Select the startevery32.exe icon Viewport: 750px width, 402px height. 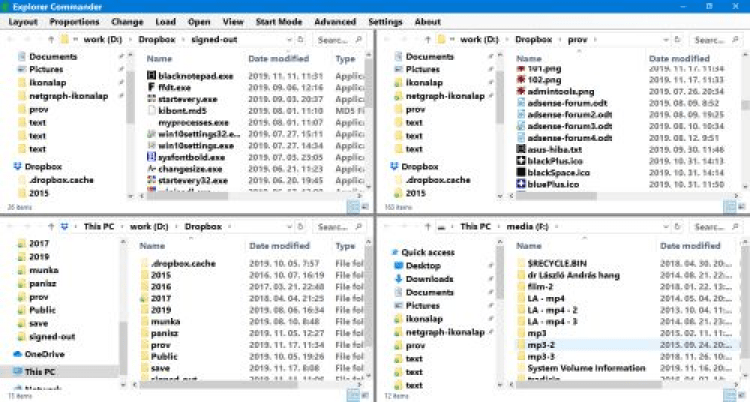click(x=151, y=180)
